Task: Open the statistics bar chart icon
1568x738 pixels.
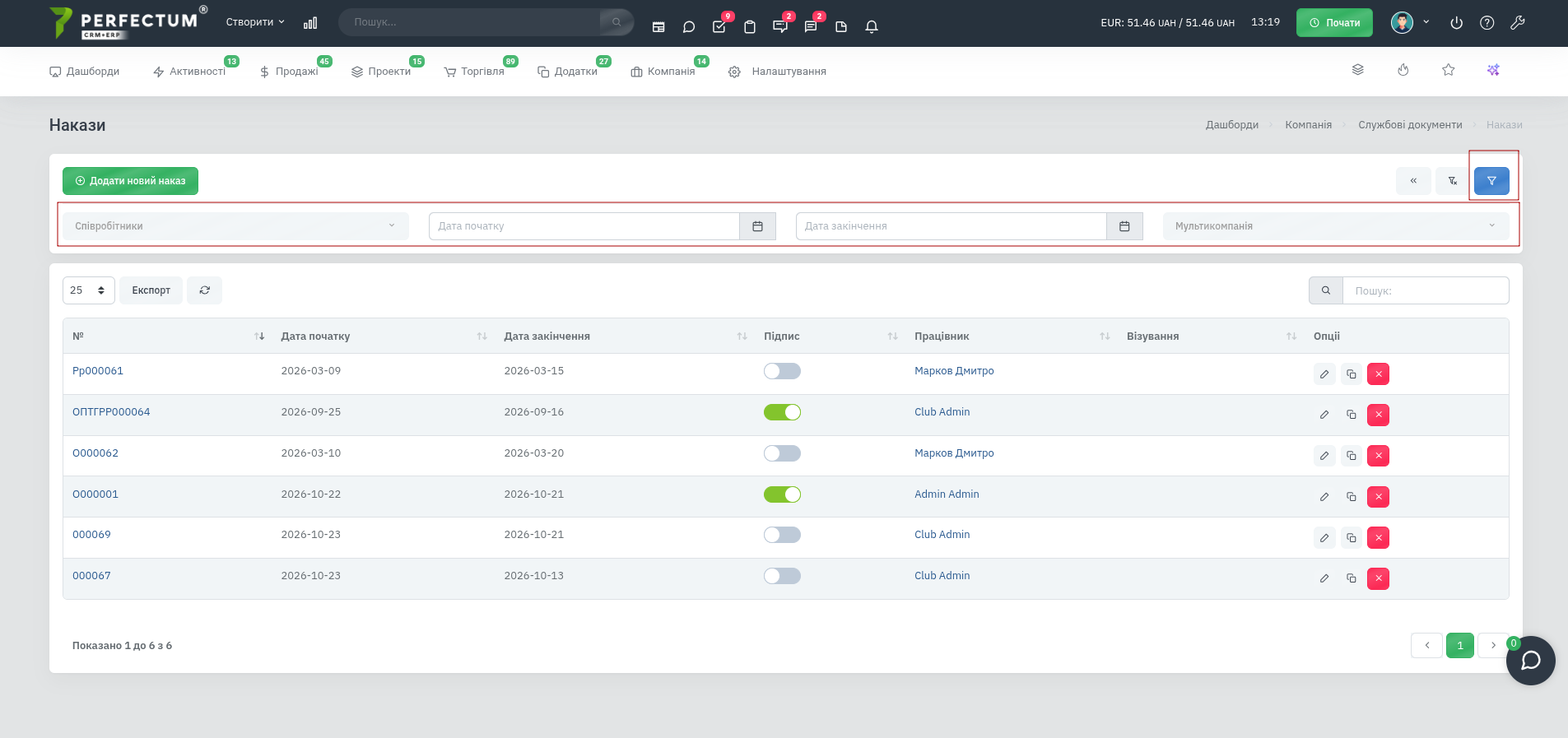Action: [x=310, y=23]
